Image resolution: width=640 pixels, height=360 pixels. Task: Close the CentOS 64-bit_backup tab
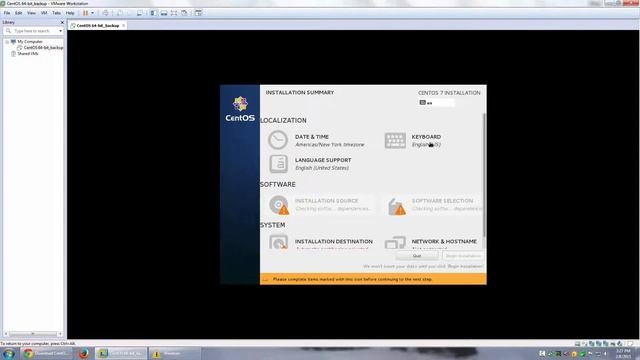point(123,25)
